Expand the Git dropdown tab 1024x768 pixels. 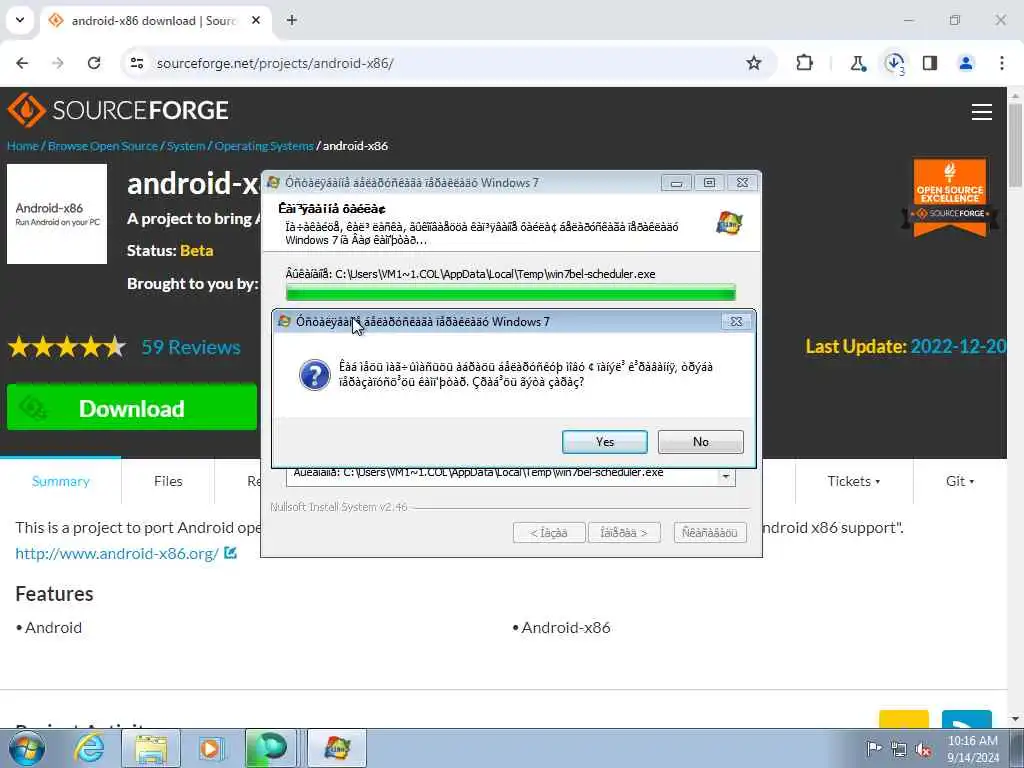coord(960,481)
